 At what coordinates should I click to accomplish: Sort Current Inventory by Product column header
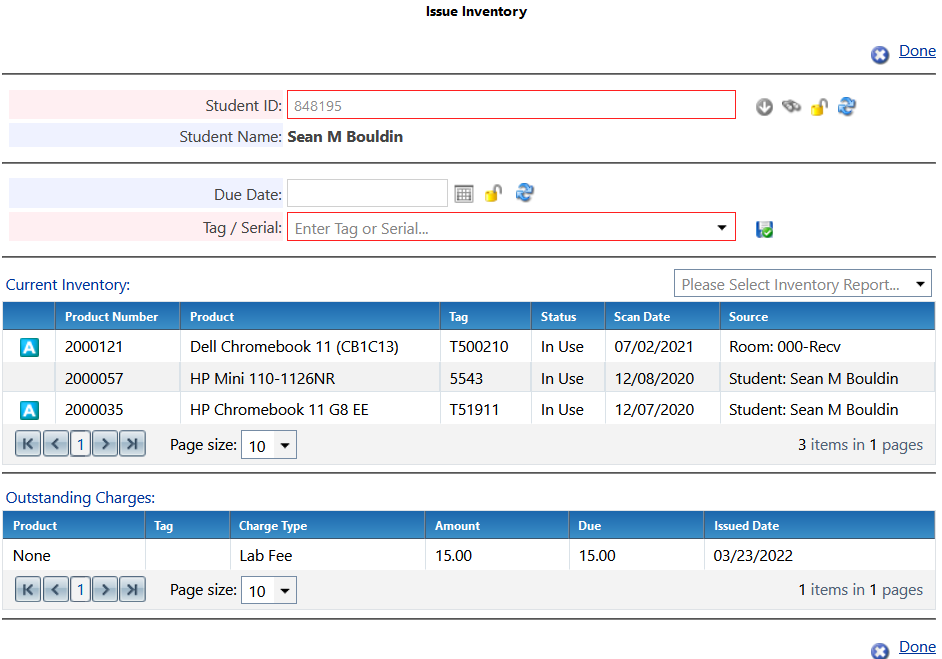point(211,317)
